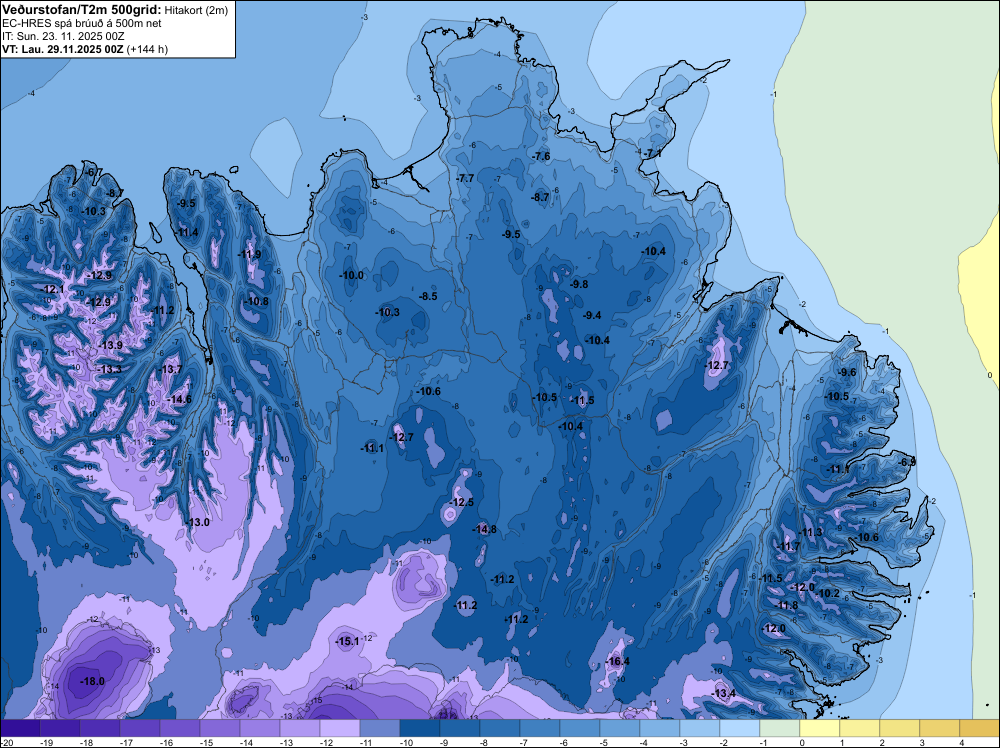Click the legend swatch labeled -1
Image resolution: width=1000 pixels, height=748 pixels.
click(779, 728)
